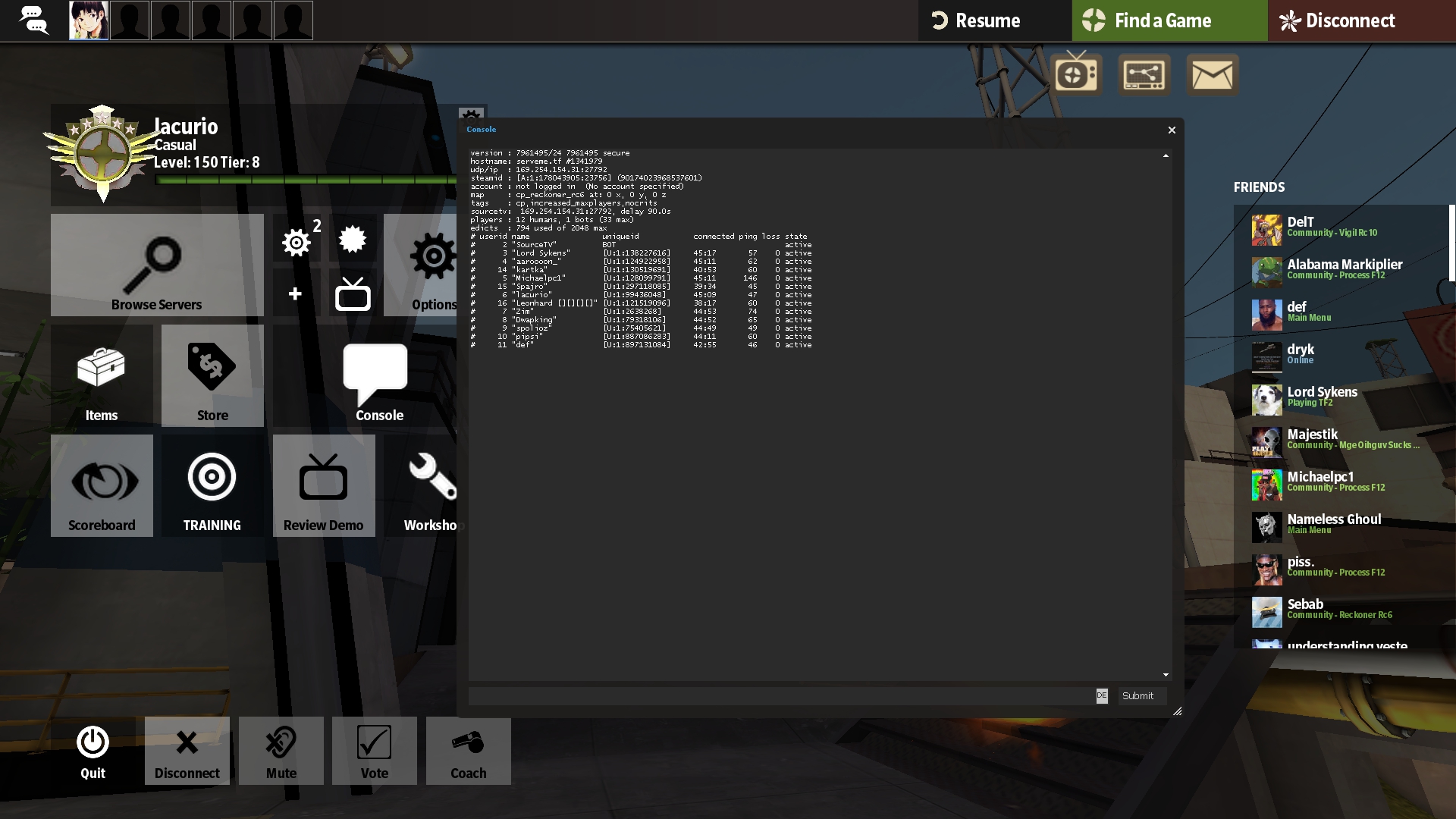This screenshot has width=1456, height=819.
Task: Close the Console window
Action: pos(1172,130)
